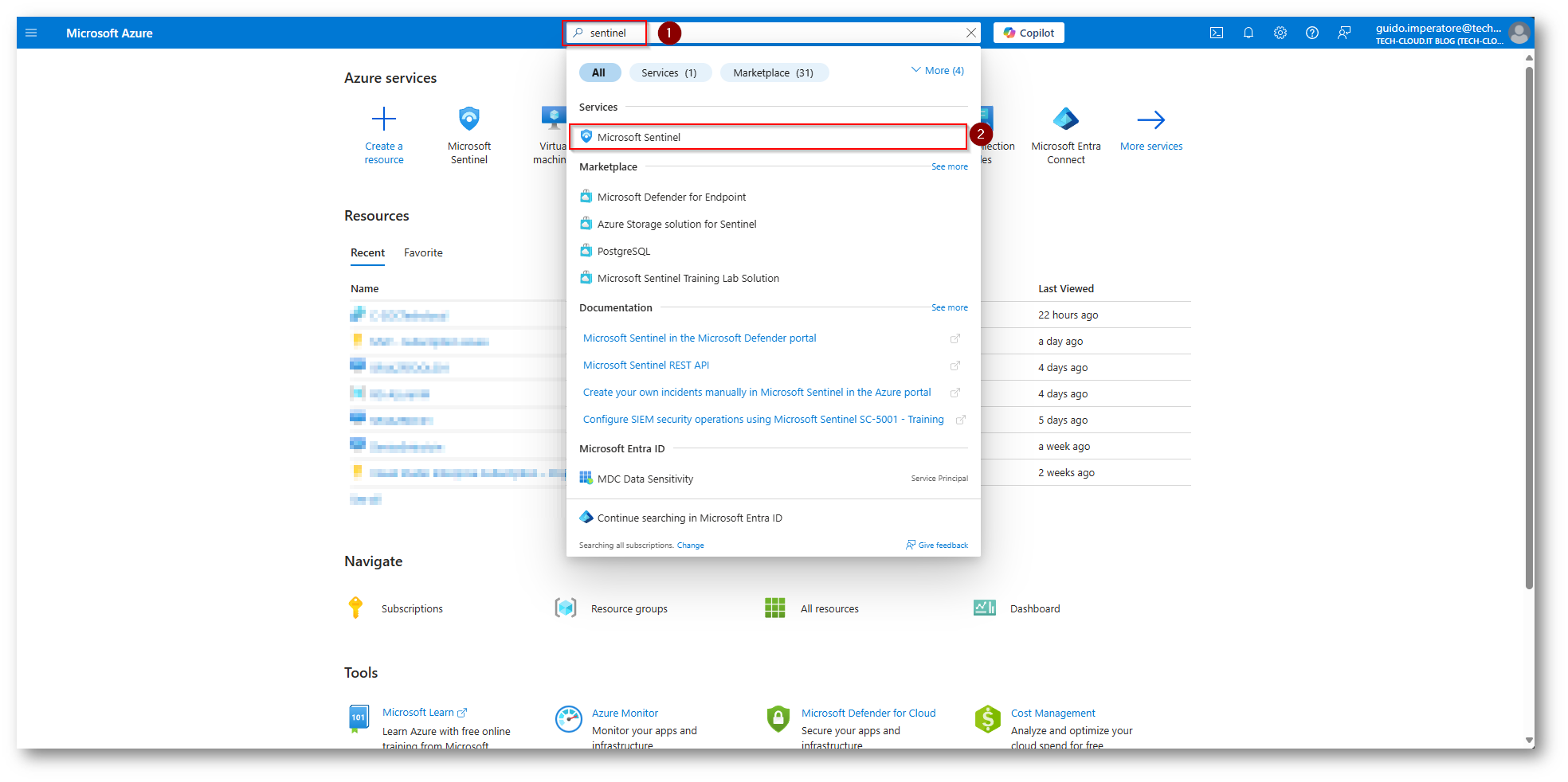
Task: Open the top bar feedback icon
Action: [x=1344, y=33]
